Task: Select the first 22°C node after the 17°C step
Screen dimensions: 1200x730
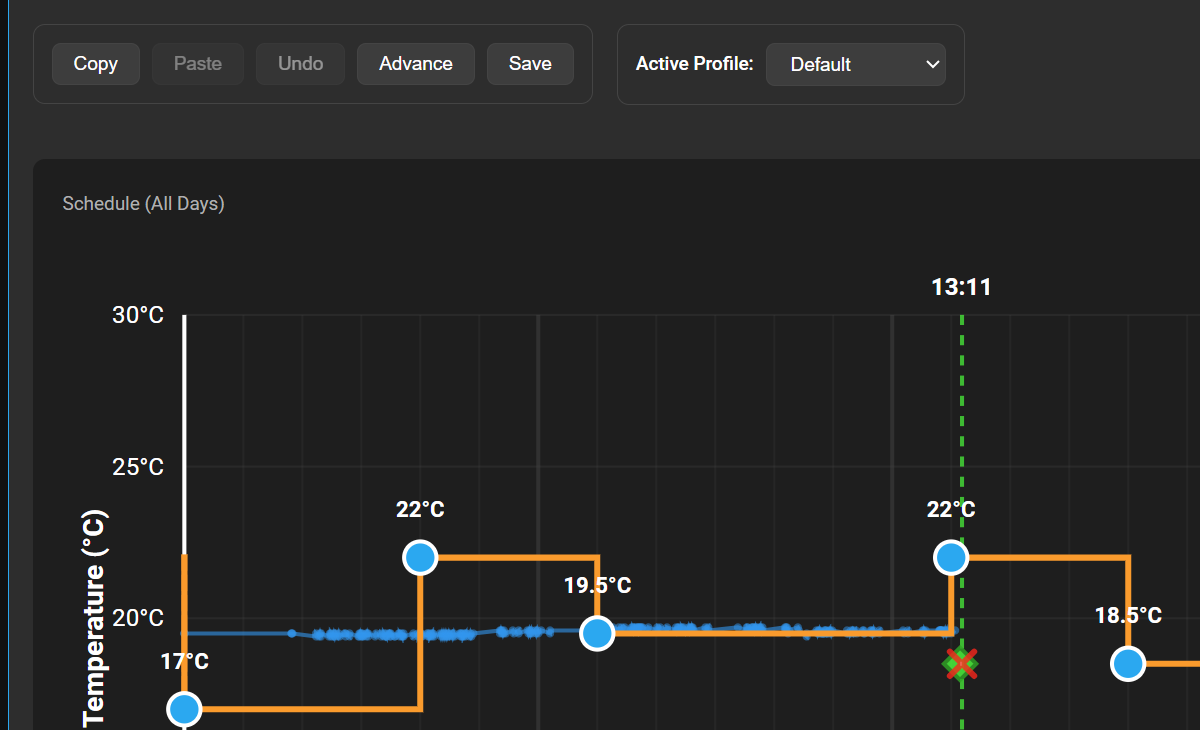Action: pyautogui.click(x=420, y=557)
